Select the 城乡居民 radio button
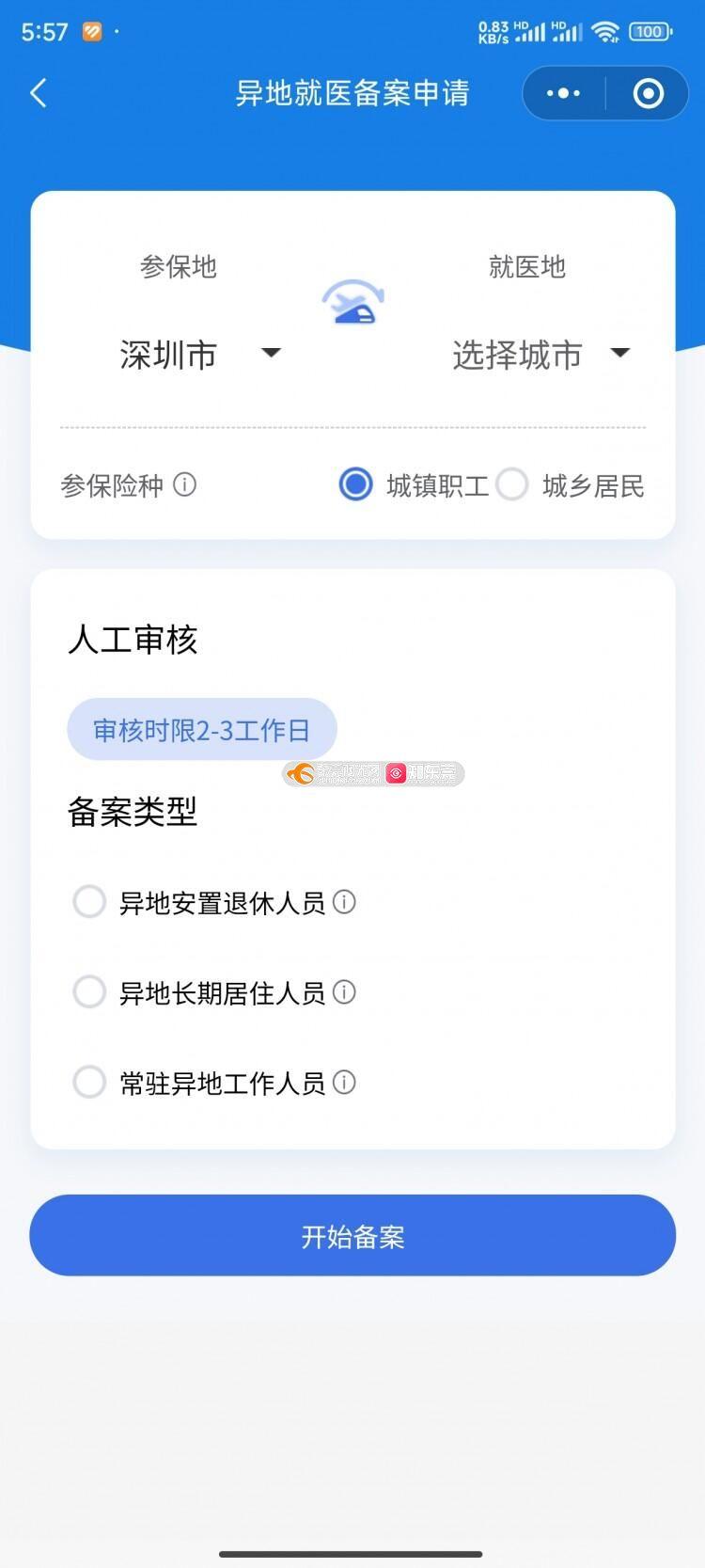The width and height of the screenshot is (705, 1568). [512, 485]
